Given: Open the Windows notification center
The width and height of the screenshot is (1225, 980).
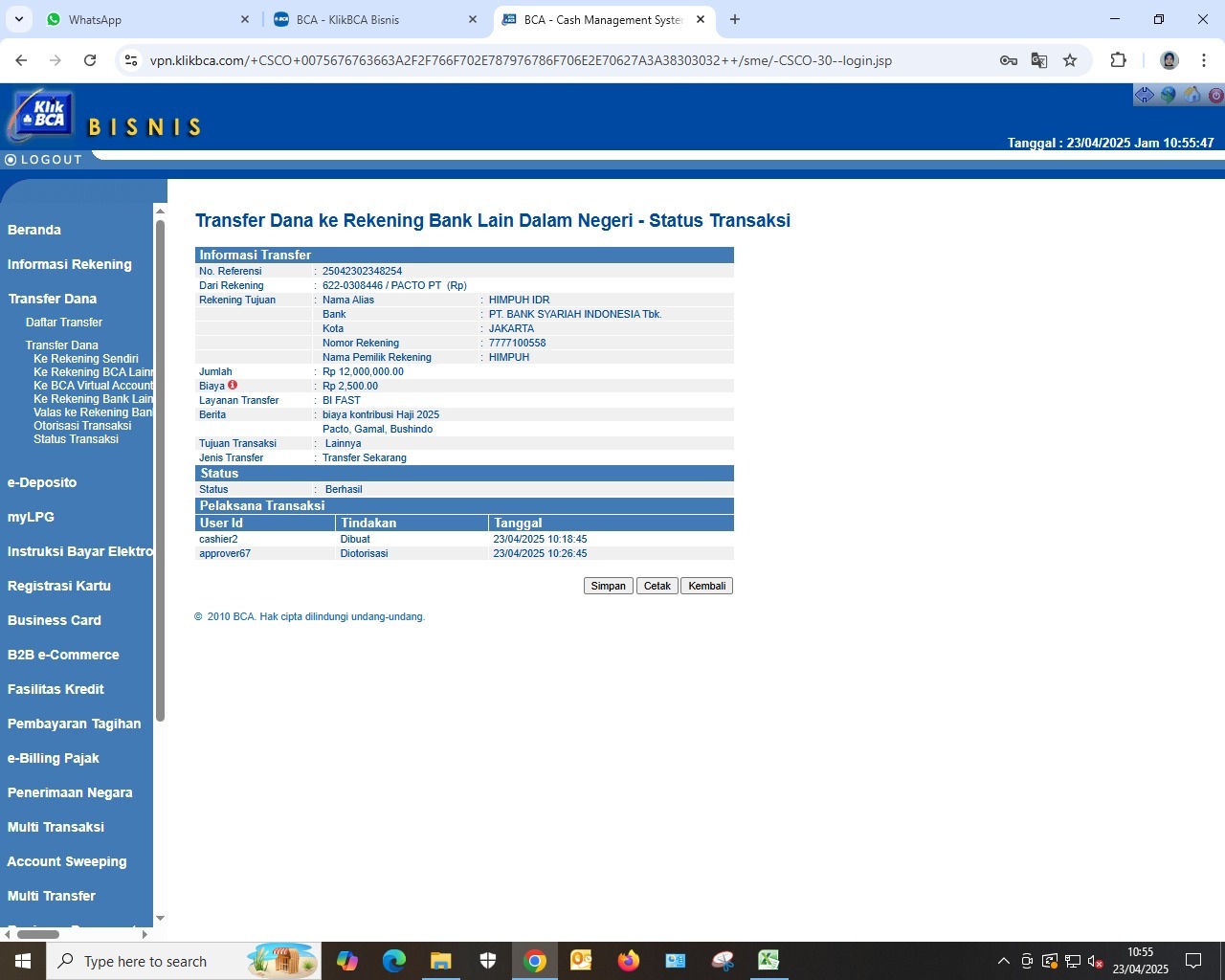Looking at the screenshot, I should click(x=1193, y=961).
